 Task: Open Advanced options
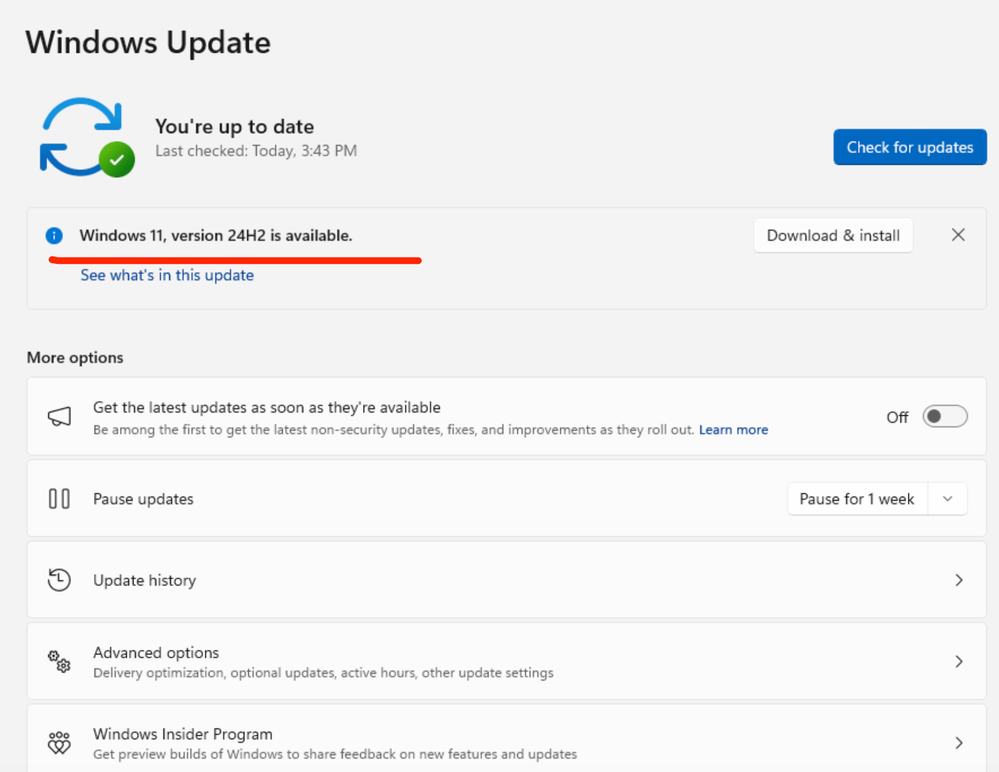(507, 662)
